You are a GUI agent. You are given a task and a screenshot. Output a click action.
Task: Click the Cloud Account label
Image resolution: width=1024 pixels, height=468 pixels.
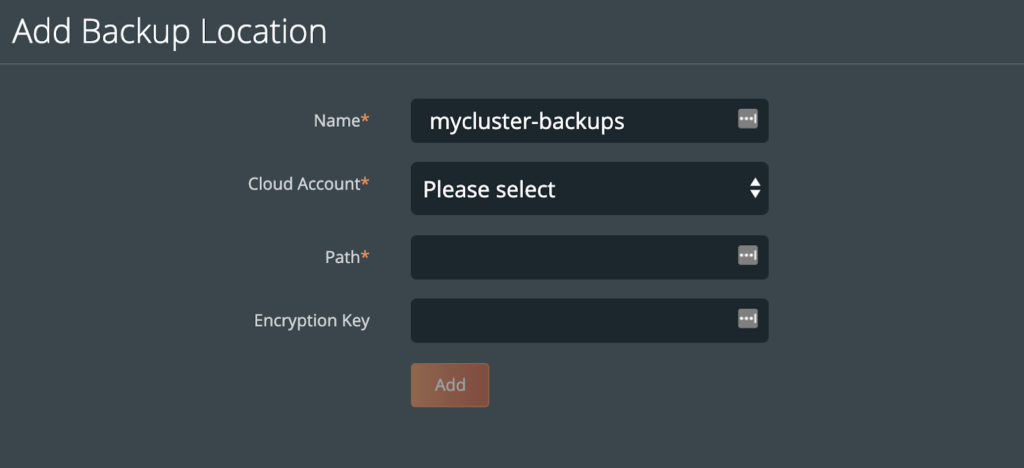(303, 184)
